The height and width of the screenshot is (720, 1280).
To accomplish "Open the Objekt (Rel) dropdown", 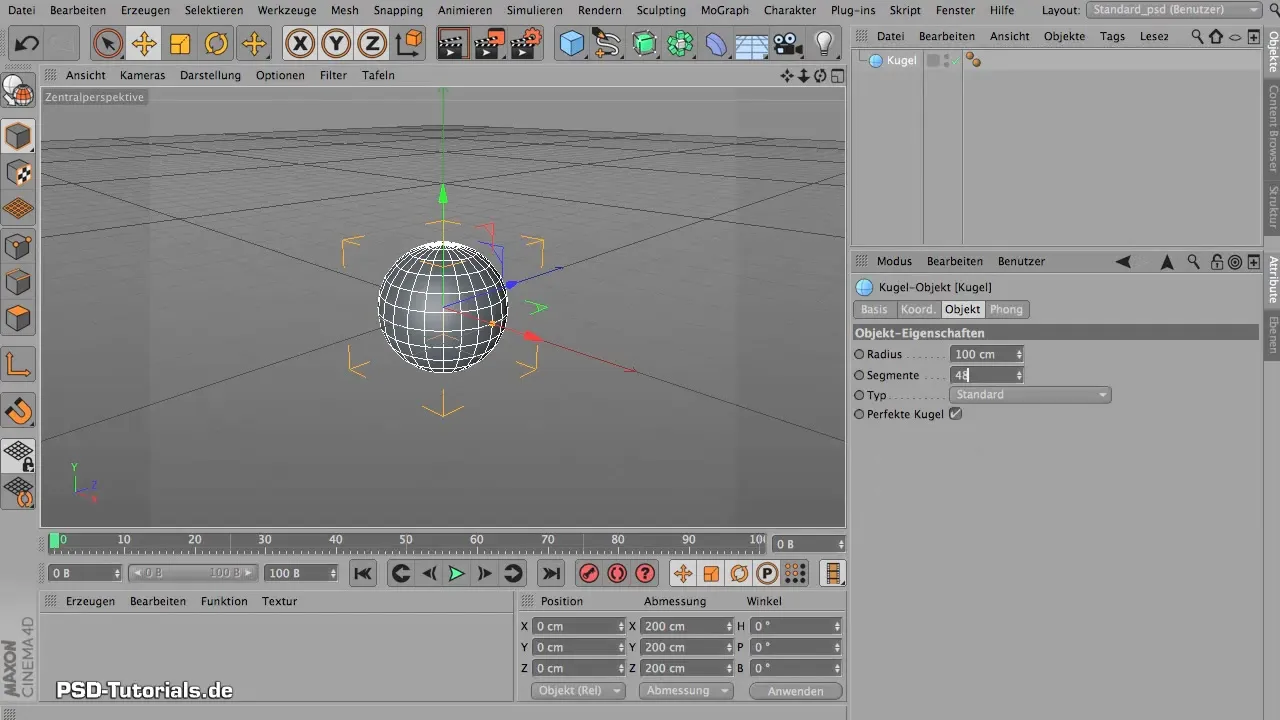I will 577,691.
